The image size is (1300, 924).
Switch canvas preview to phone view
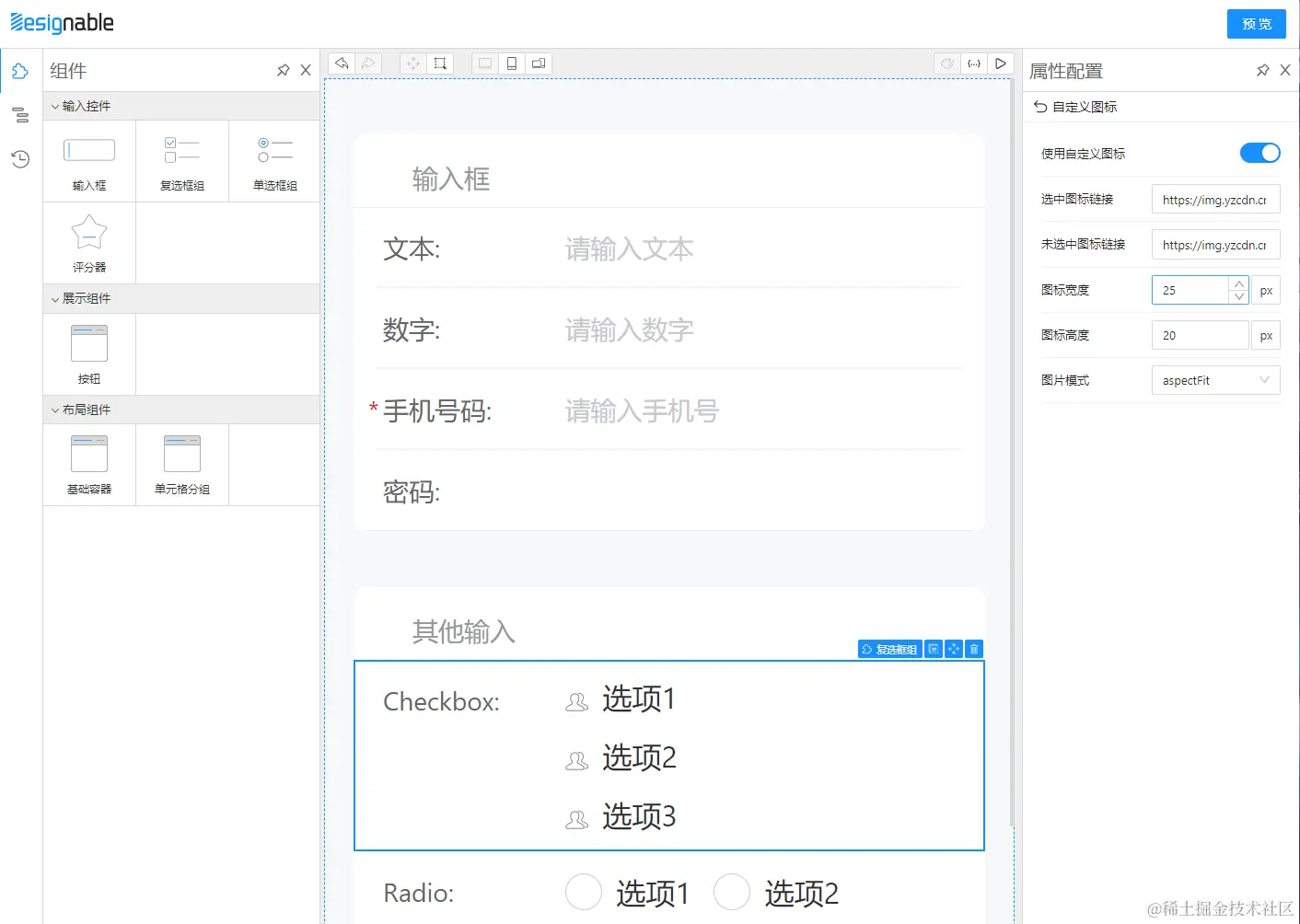click(512, 63)
